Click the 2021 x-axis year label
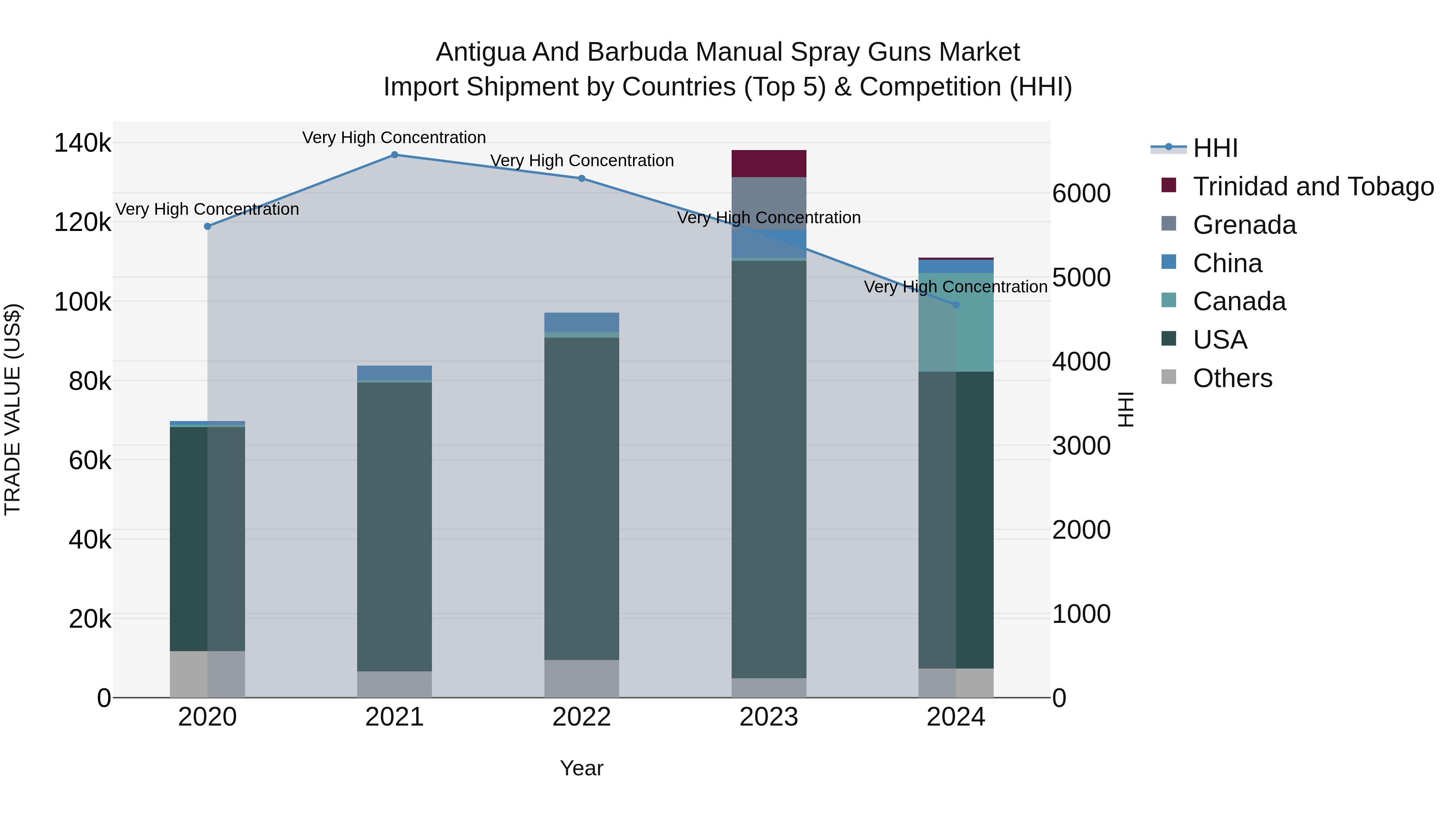The width and height of the screenshot is (1456, 819). pyautogui.click(x=394, y=717)
